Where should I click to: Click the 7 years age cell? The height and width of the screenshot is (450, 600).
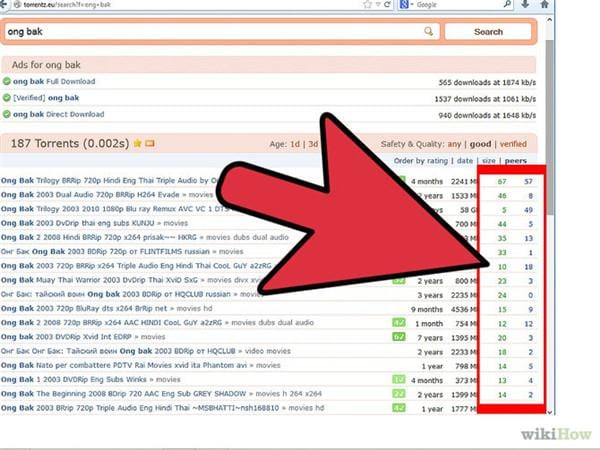(x=430, y=338)
